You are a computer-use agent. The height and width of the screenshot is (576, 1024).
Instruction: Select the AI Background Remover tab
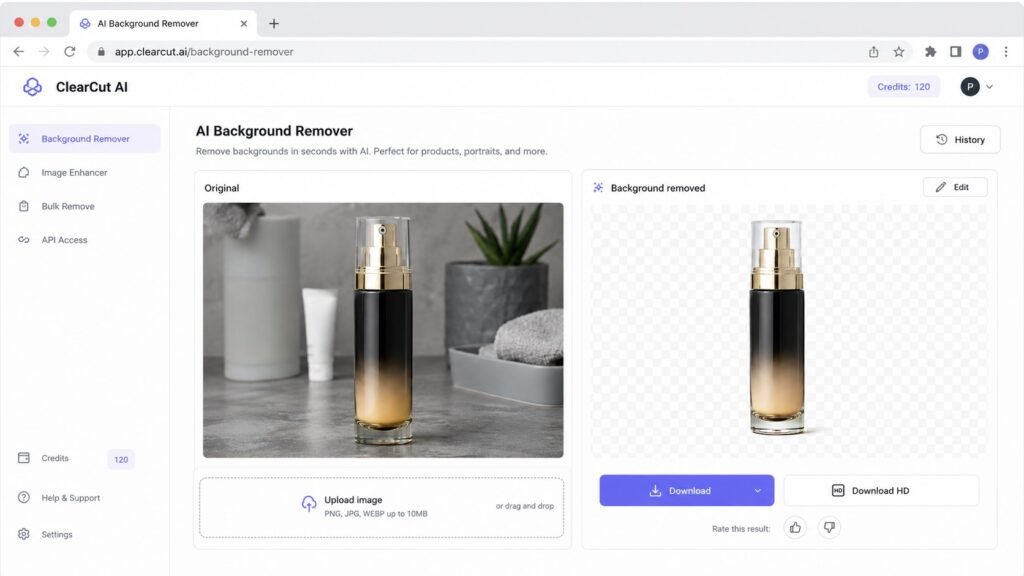coord(163,24)
